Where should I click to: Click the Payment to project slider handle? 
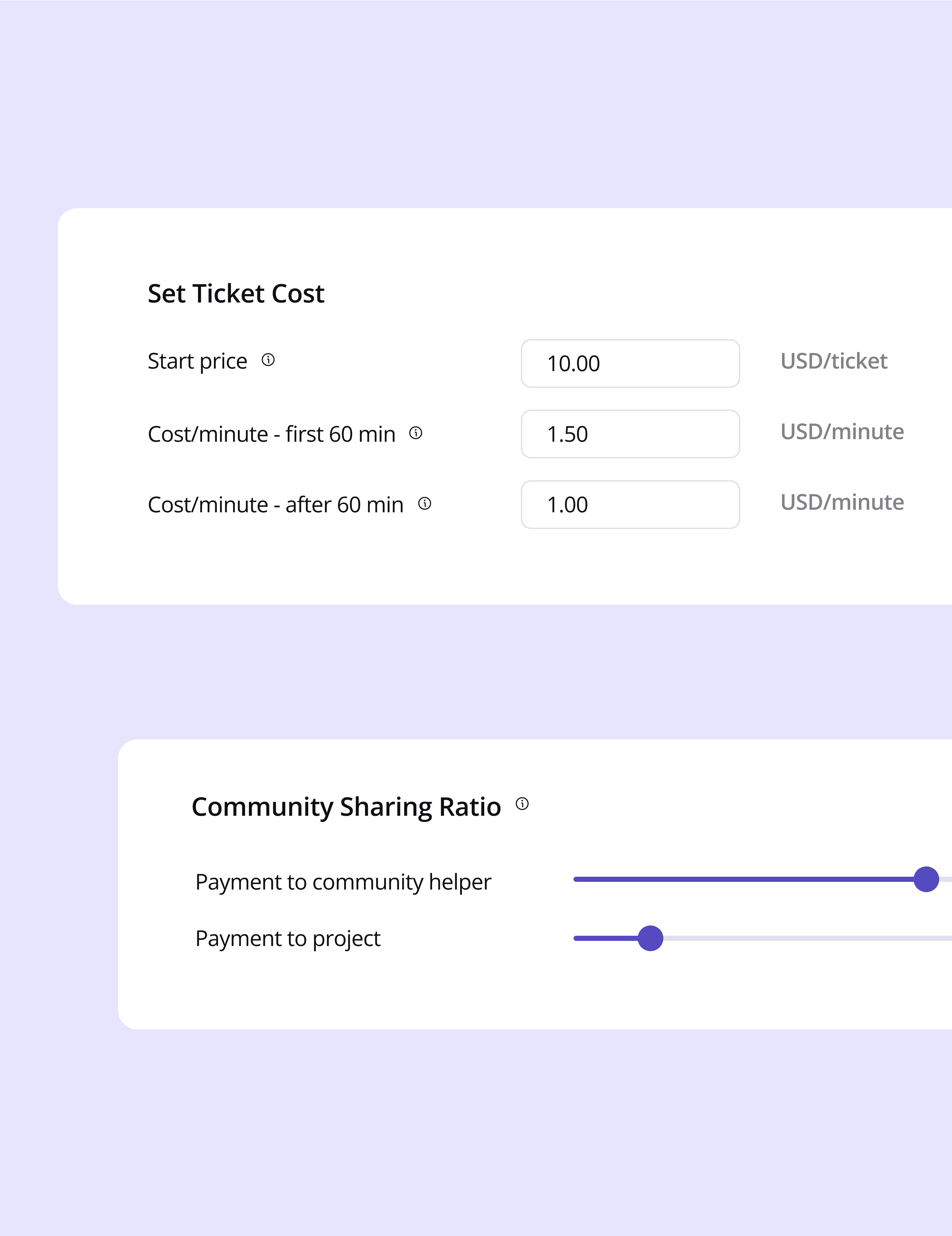tap(650, 938)
